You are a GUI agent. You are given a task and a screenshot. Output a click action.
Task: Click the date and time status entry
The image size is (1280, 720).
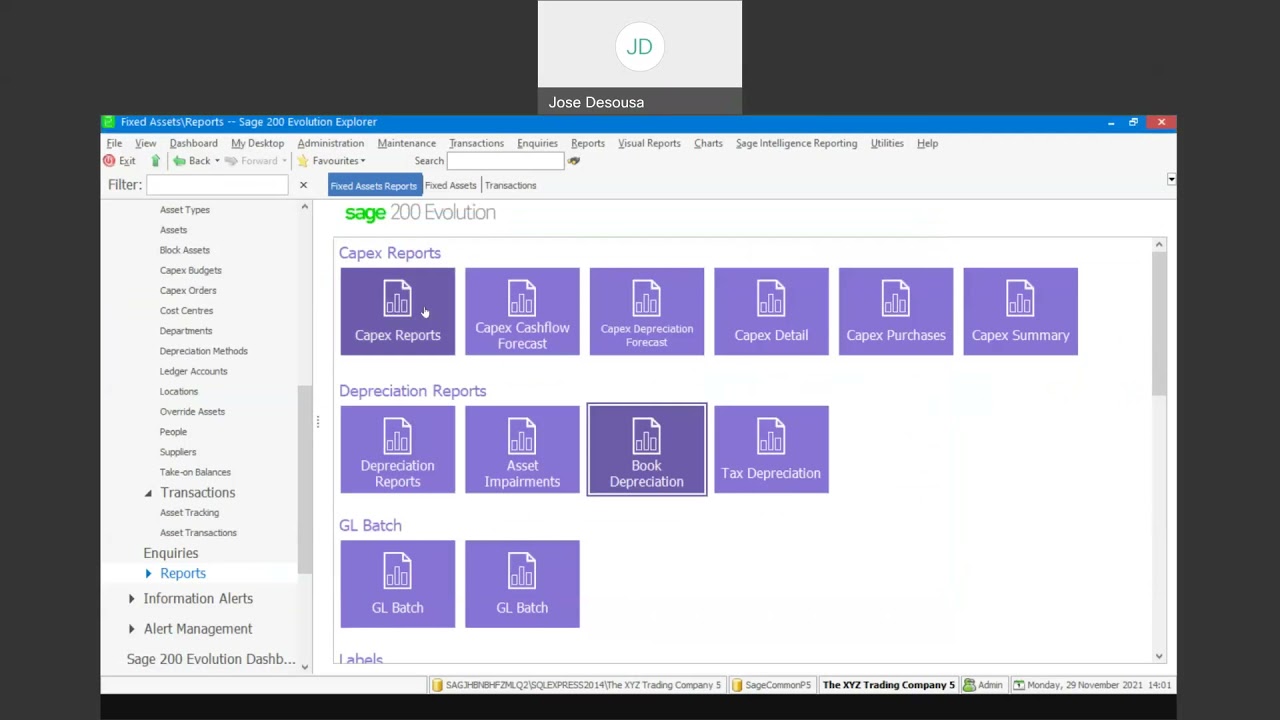coord(1091,685)
